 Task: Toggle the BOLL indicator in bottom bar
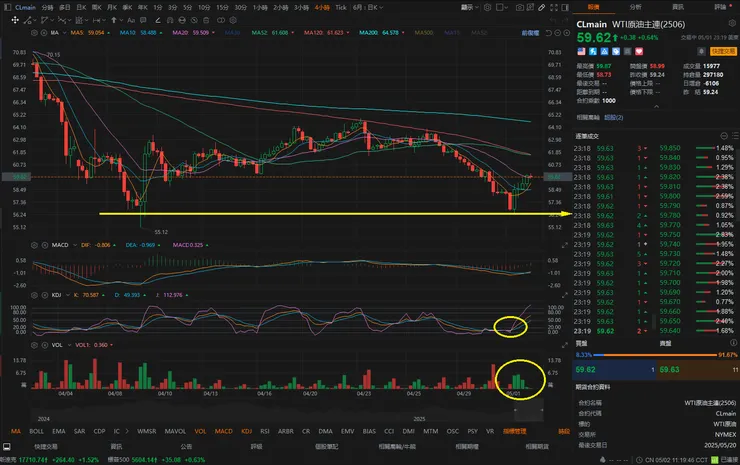click(38, 431)
